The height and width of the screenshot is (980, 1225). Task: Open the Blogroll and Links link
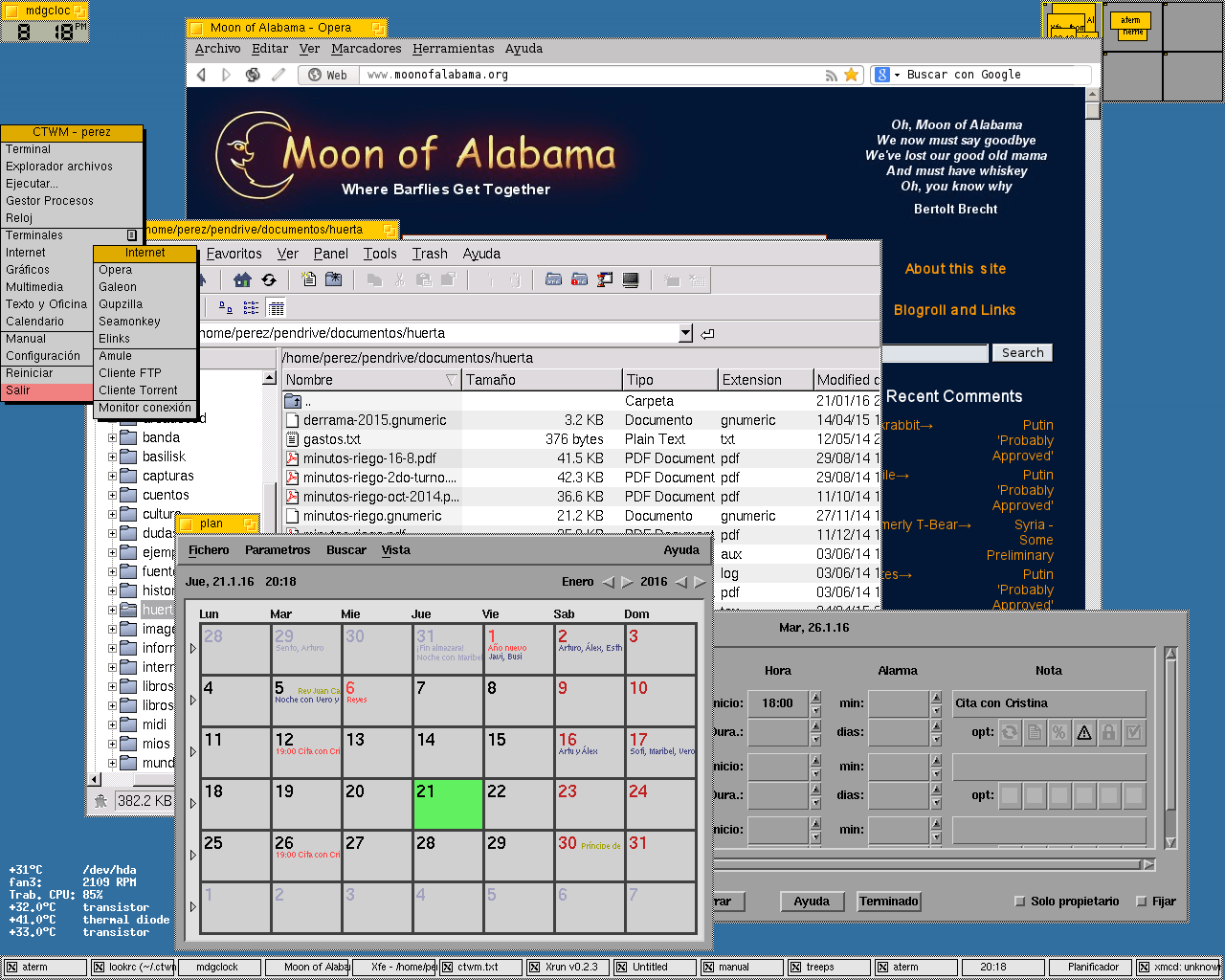point(954,310)
